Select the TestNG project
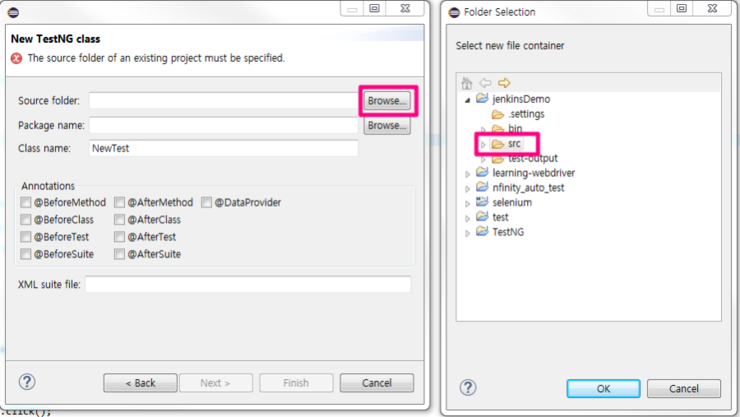740x417 pixels. [x=500, y=232]
